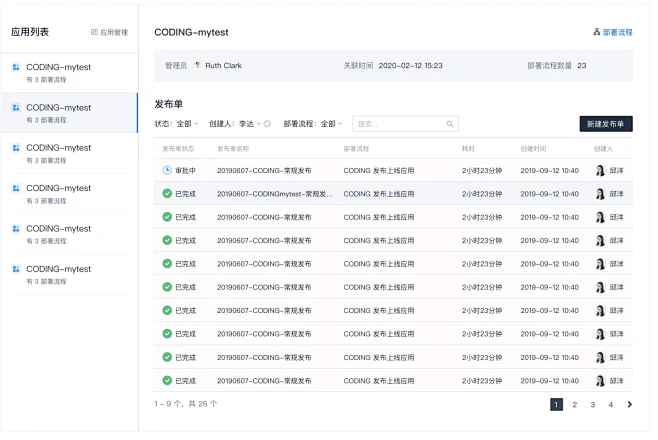Go to page 2 in the pagination
658x440 pixels.
point(574,405)
